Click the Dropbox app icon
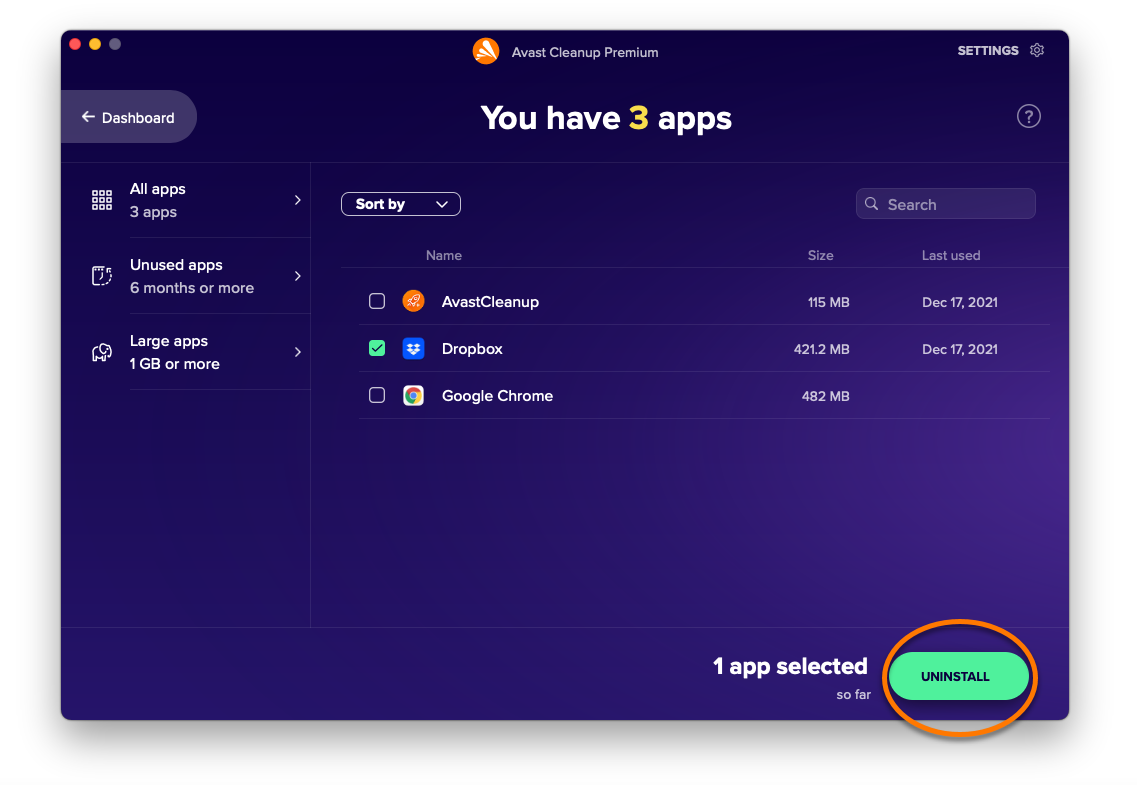The image size is (1137, 785). pos(413,349)
